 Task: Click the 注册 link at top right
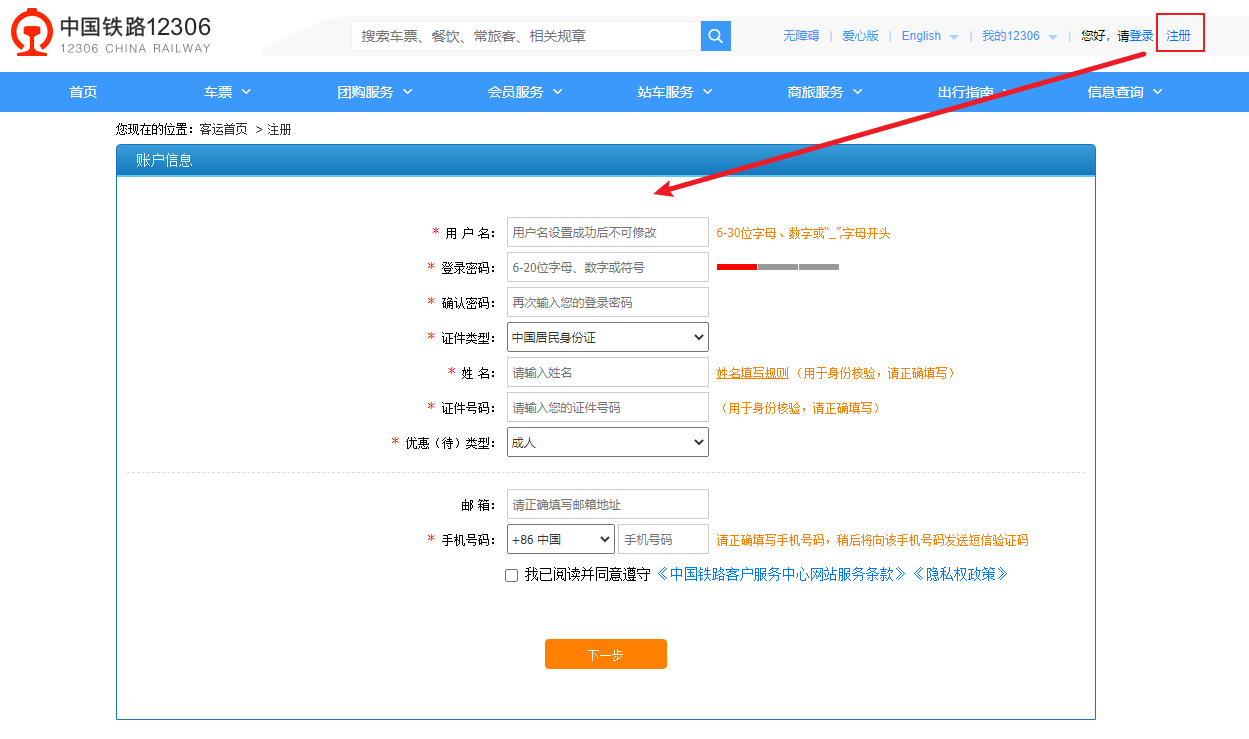(1178, 36)
